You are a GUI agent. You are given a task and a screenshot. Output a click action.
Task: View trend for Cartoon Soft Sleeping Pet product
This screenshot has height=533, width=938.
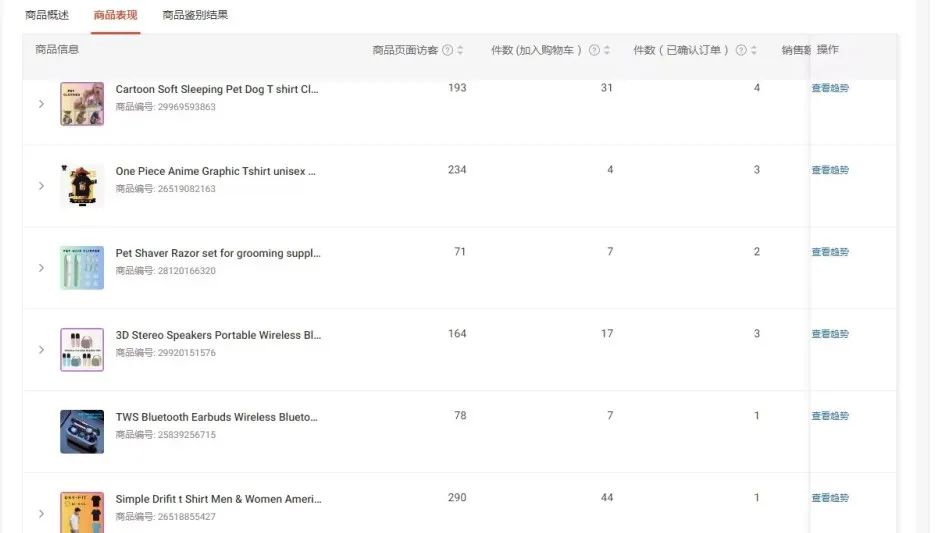[830, 88]
